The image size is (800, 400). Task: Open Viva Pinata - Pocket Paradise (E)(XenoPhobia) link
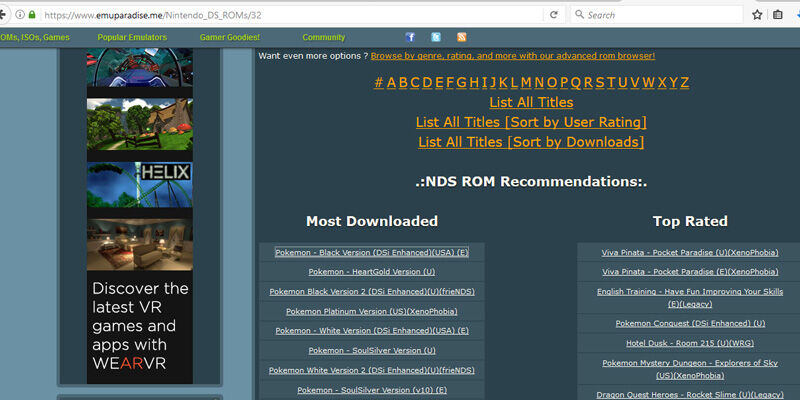tap(690, 272)
